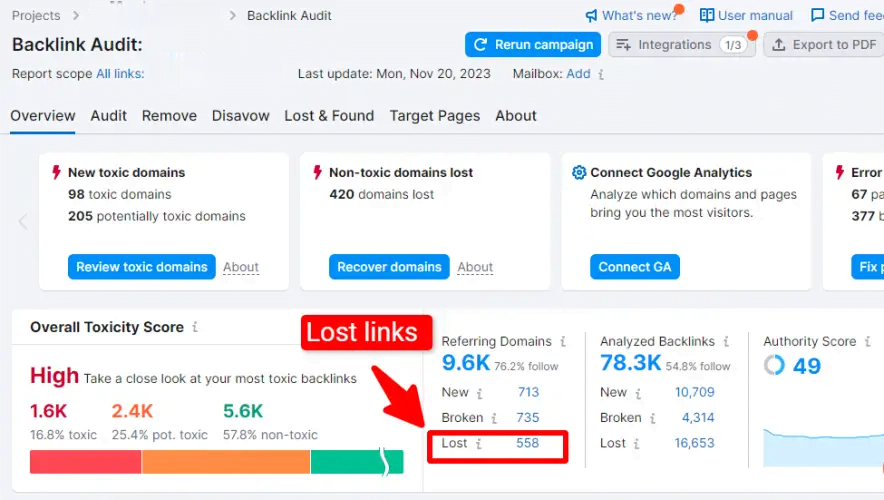Switch to the Remove tab

click(x=169, y=116)
